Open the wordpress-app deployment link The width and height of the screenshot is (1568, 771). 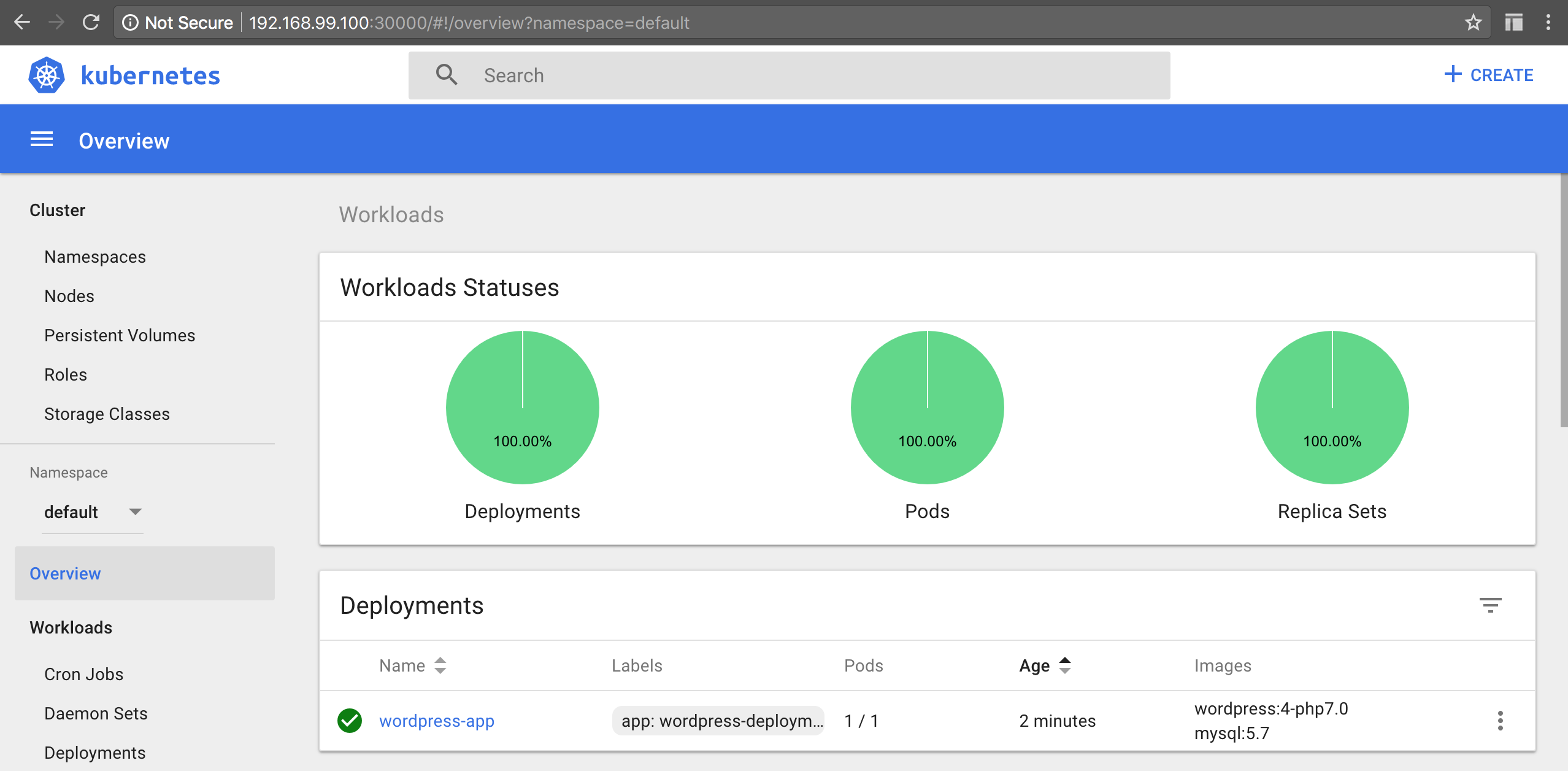pyautogui.click(x=436, y=721)
